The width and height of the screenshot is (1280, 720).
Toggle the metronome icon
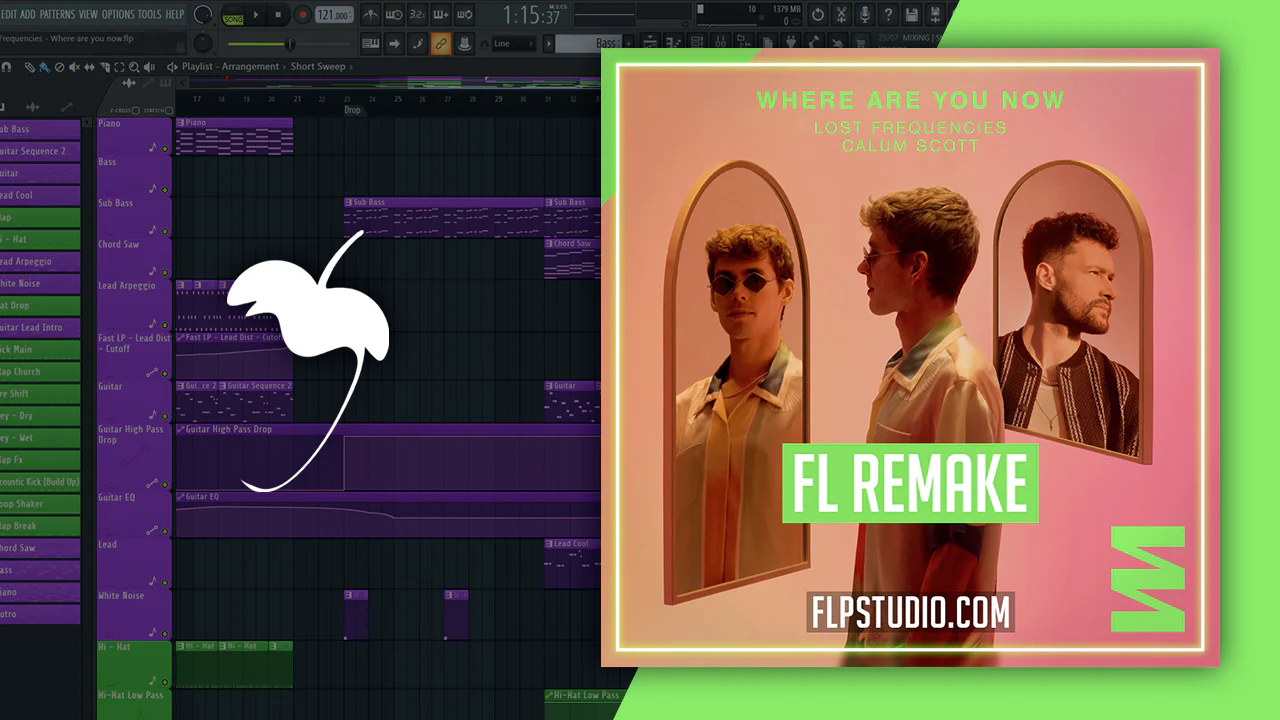coord(371,15)
